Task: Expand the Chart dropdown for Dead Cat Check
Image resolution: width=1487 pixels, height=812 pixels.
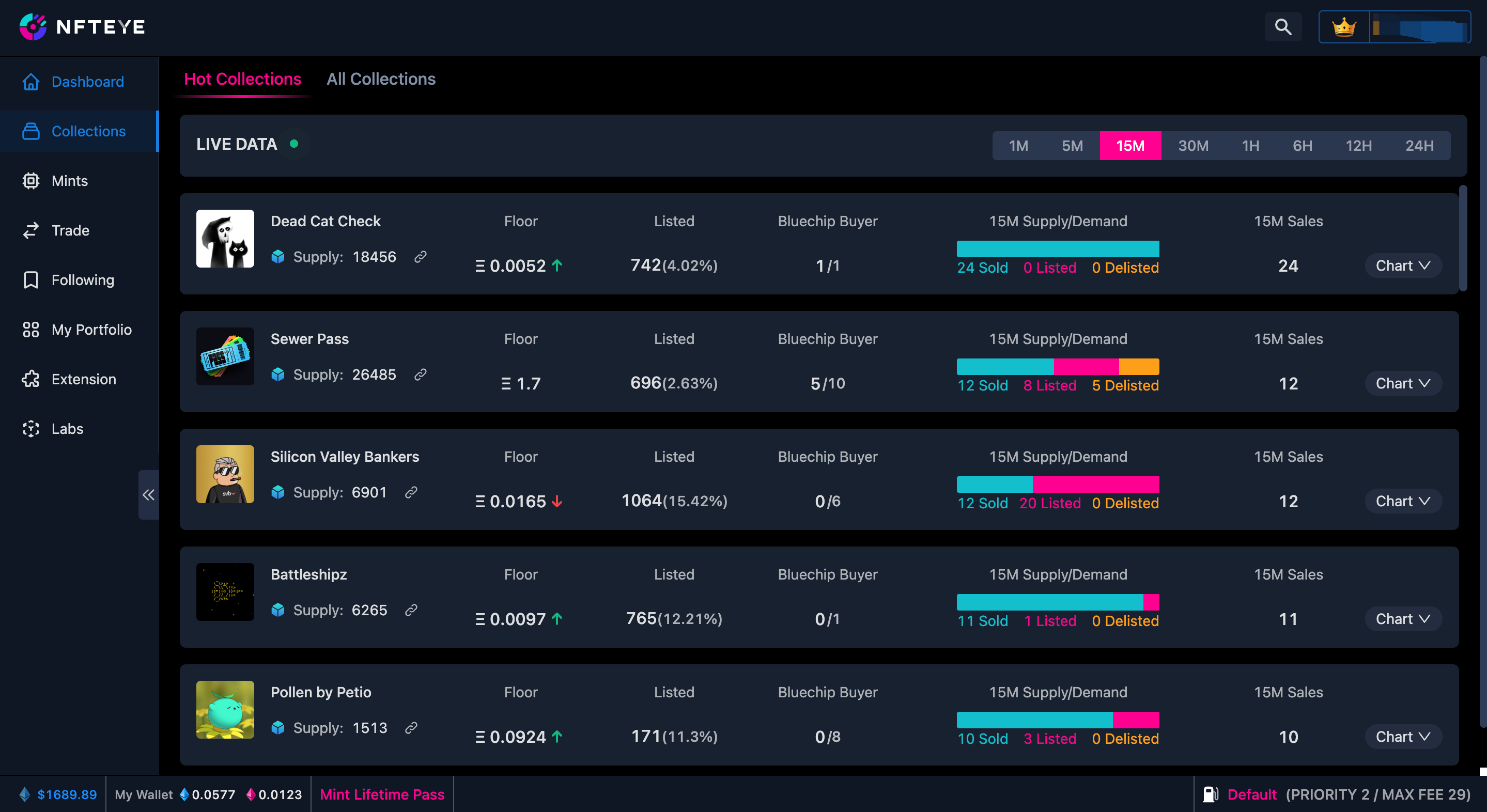Action: [x=1403, y=266]
